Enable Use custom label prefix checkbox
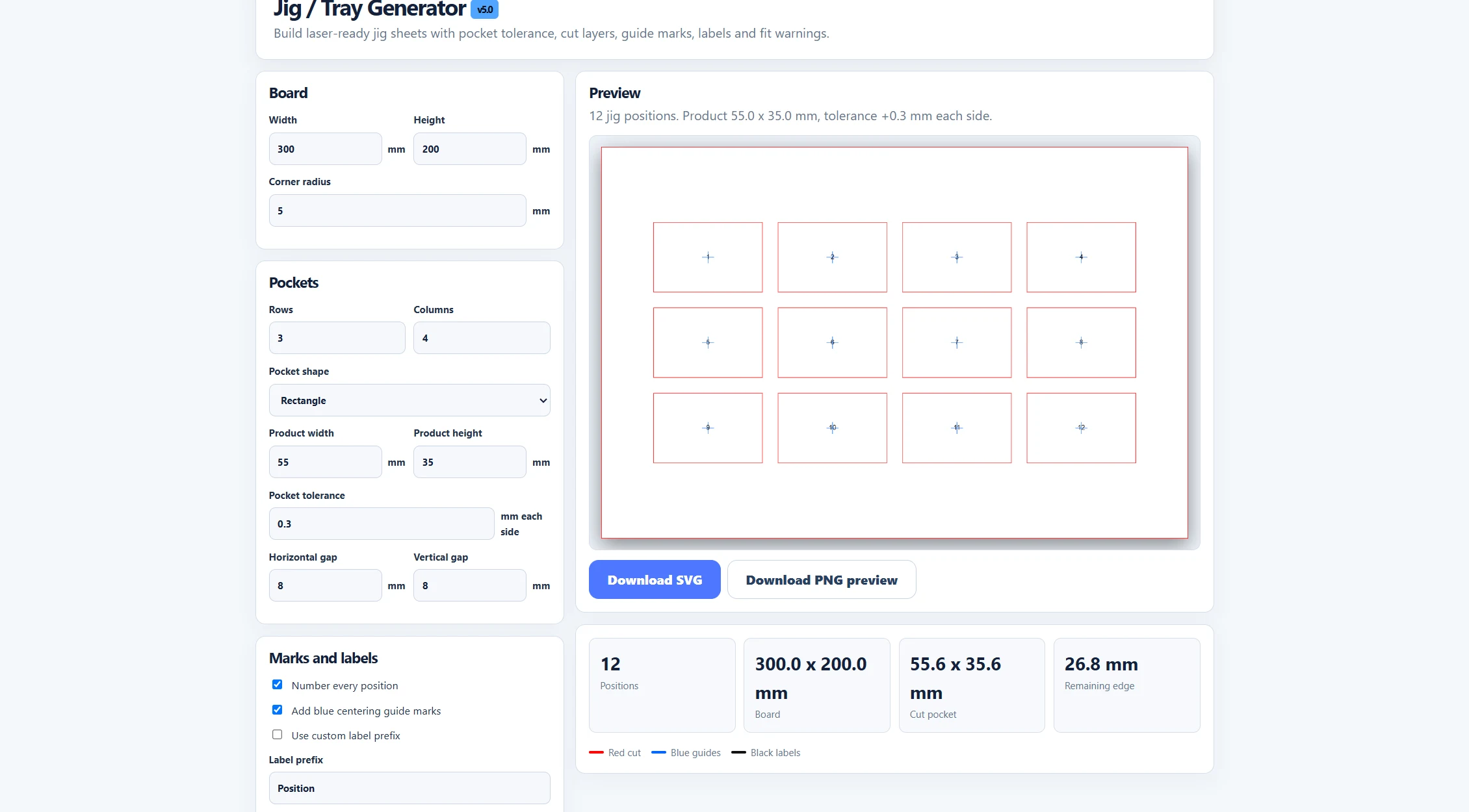Viewport: 1469px width, 812px height. tap(277, 735)
